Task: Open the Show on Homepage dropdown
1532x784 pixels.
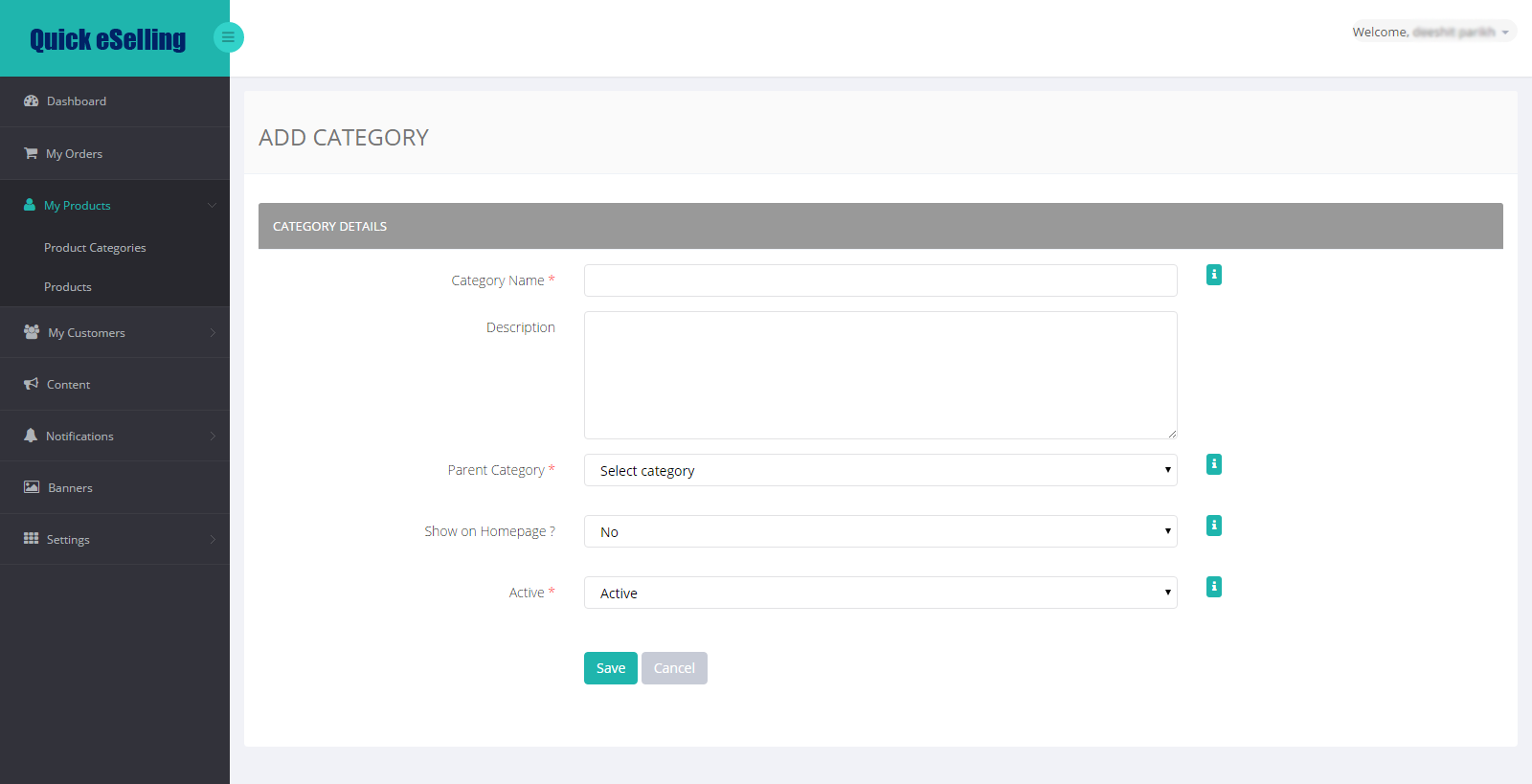Action: coord(880,531)
